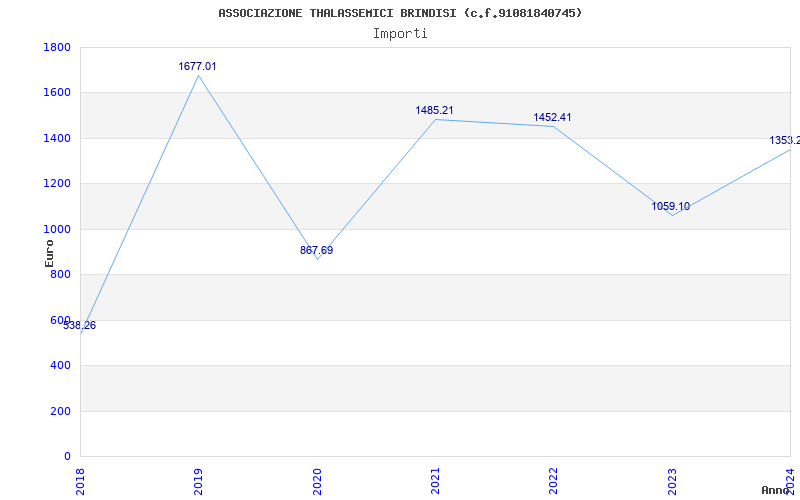Screen dimensions: 800x500
Task: Click the 200 y-axis value
Action: pyautogui.click(x=61, y=411)
